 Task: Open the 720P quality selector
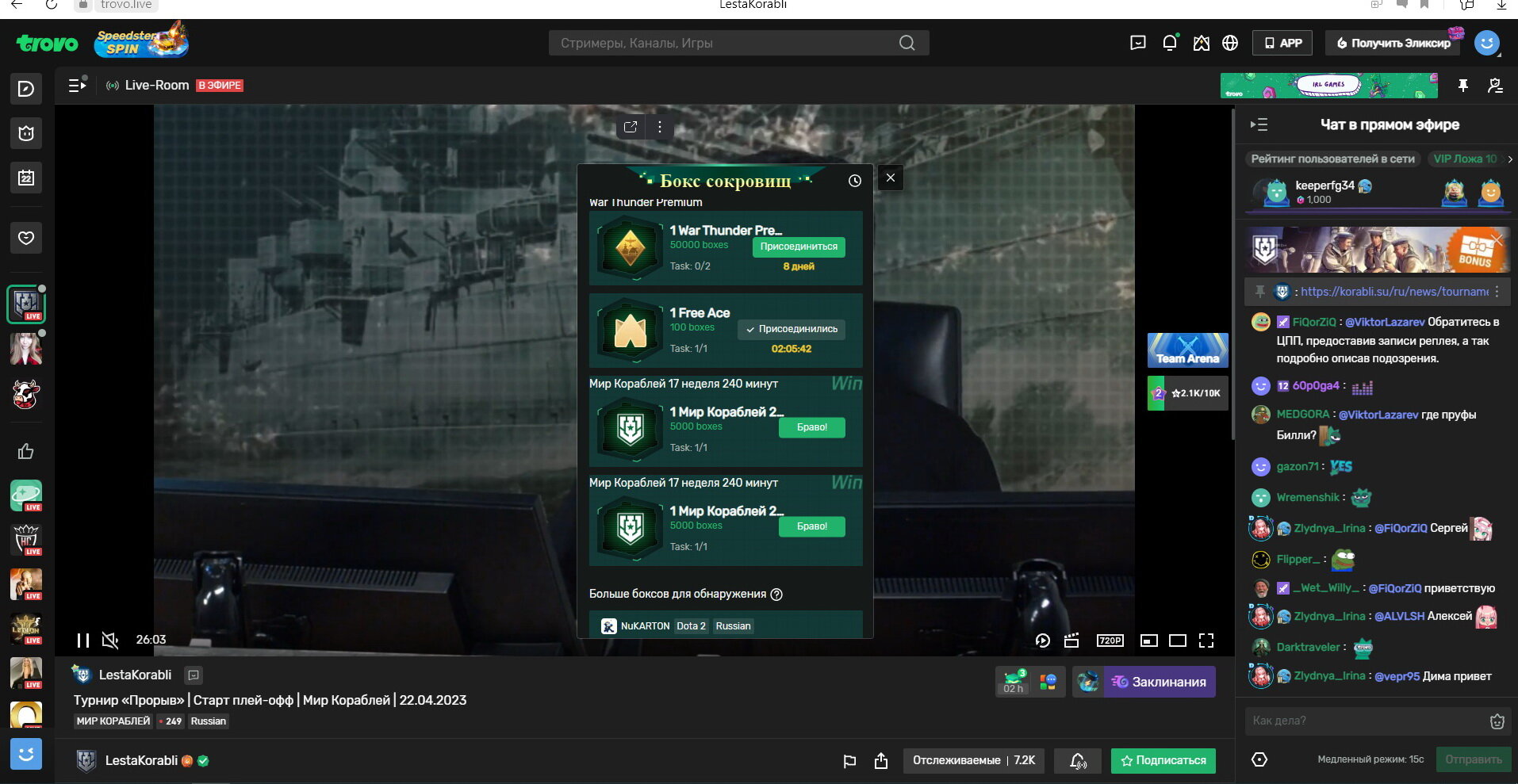point(1110,641)
